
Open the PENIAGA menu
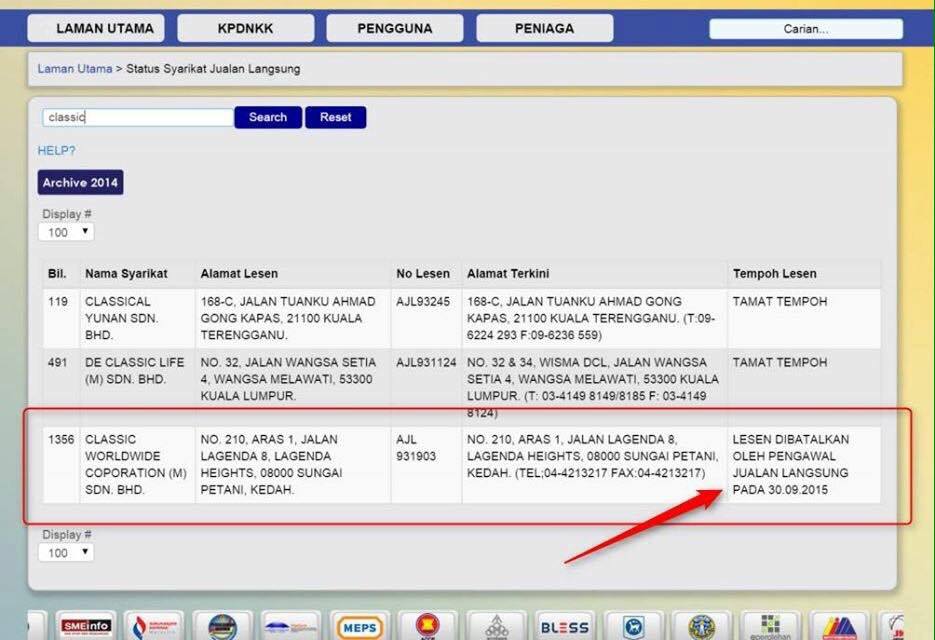[544, 28]
